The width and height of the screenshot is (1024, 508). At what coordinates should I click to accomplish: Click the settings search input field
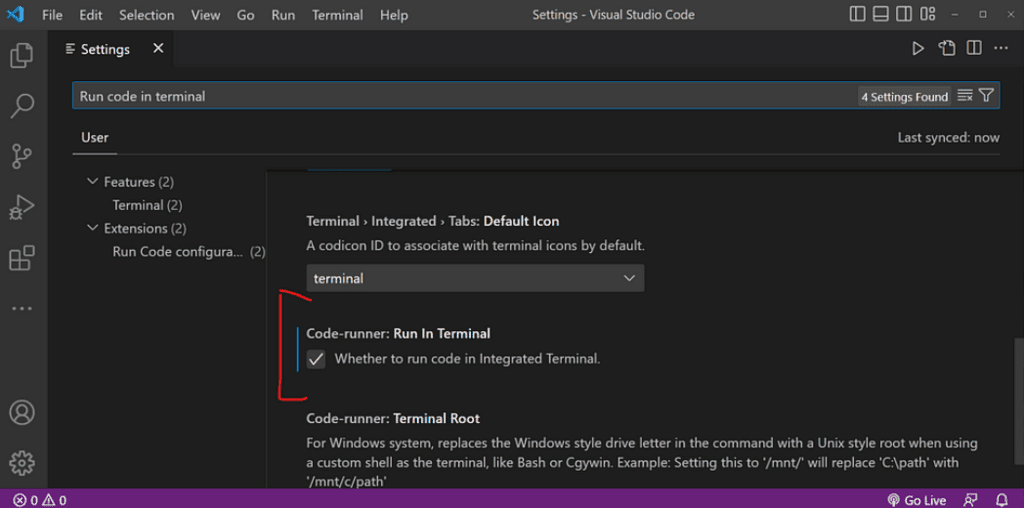pyautogui.click(x=464, y=96)
